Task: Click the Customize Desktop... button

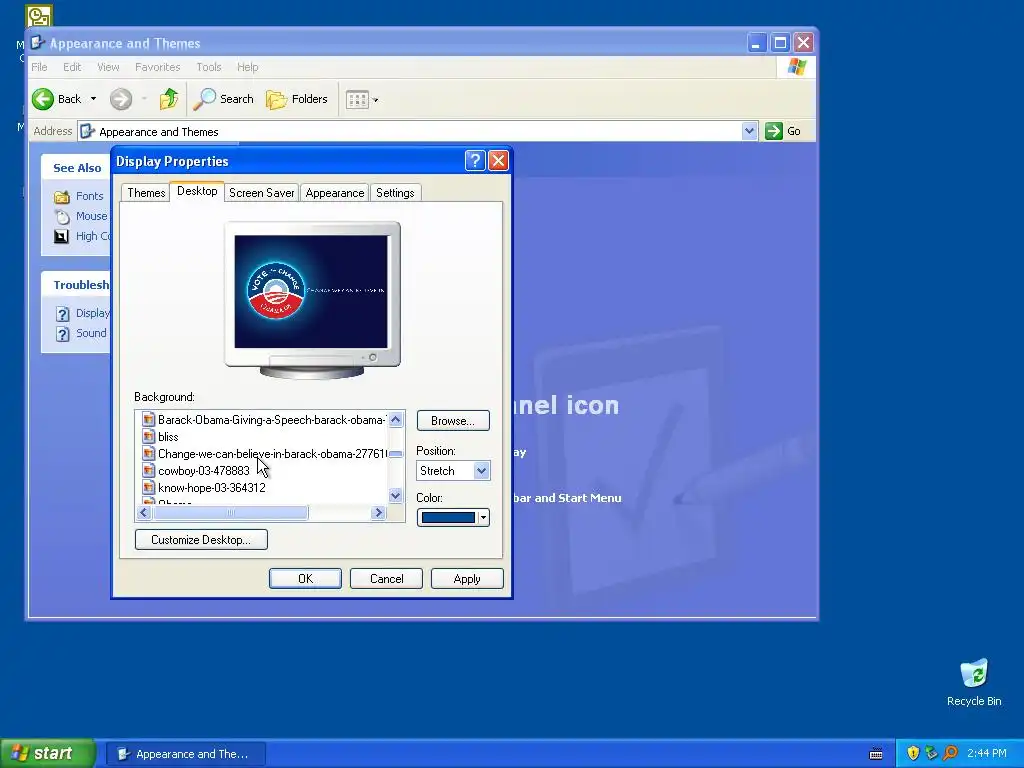Action: 201,539
